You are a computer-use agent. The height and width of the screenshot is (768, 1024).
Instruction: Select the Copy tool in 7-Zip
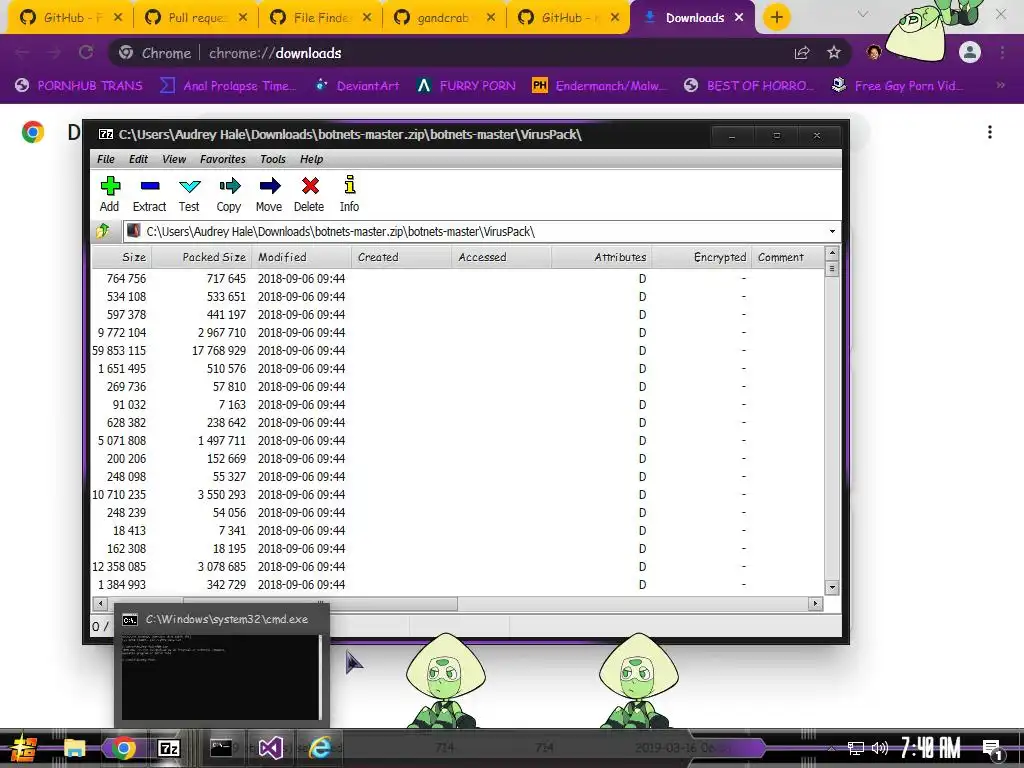[229, 194]
